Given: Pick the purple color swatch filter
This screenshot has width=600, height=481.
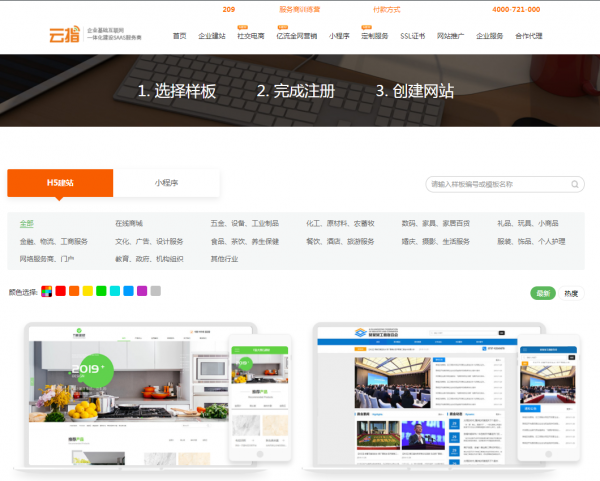Looking at the screenshot, I should tap(142, 291).
